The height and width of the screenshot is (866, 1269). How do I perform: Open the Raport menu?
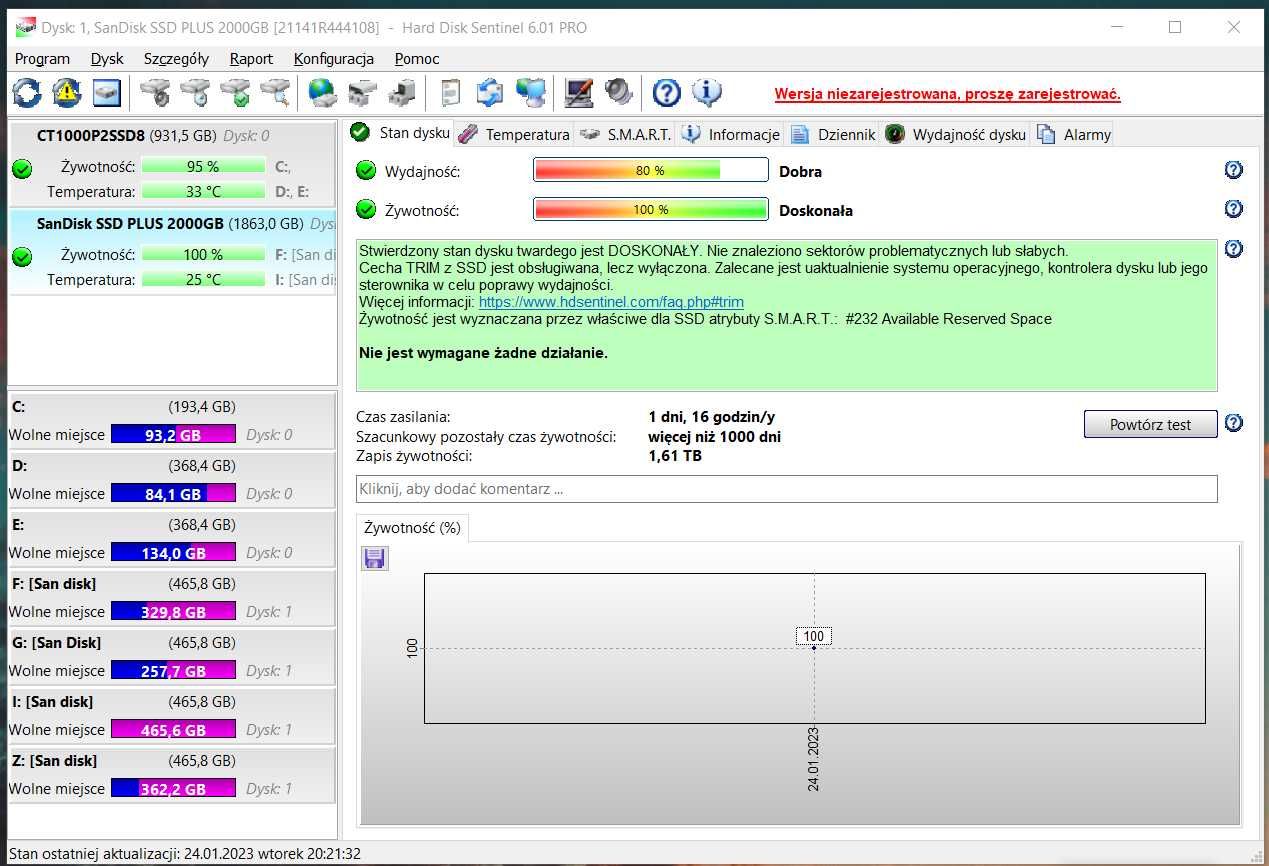[251, 59]
